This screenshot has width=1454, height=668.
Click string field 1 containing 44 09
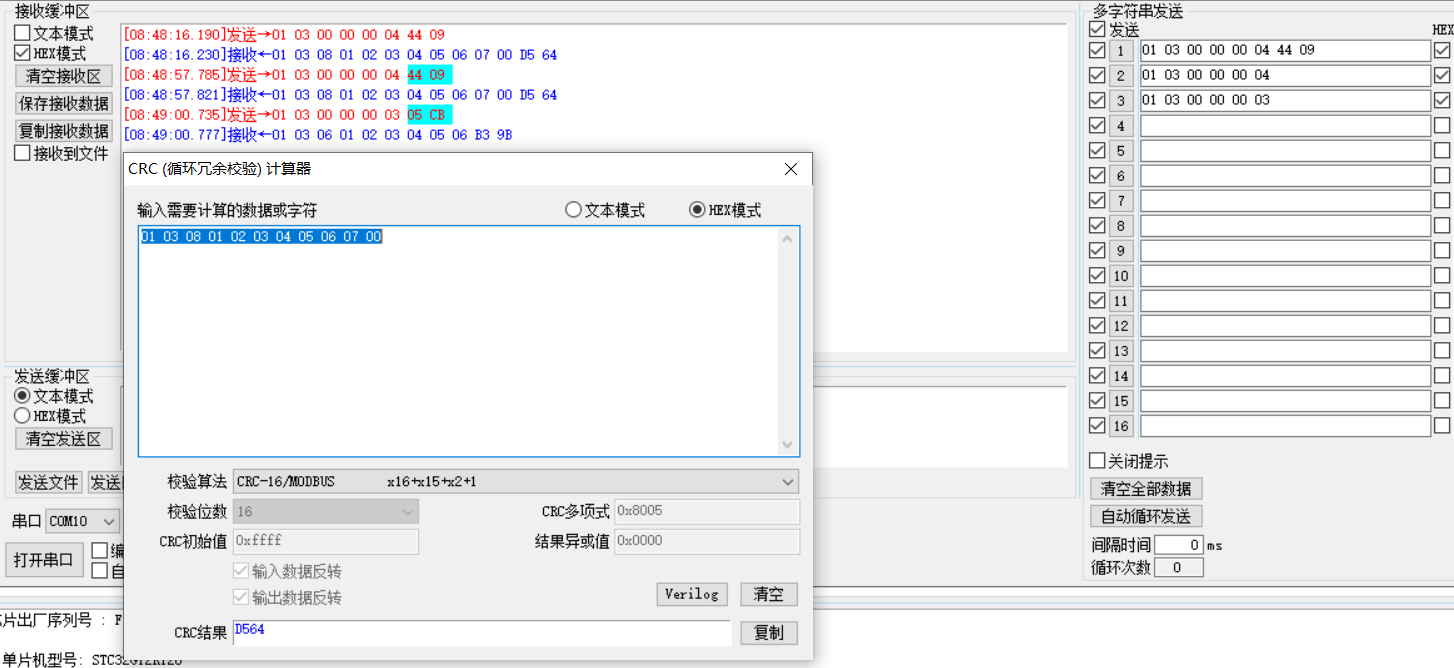pyautogui.click(x=1285, y=50)
